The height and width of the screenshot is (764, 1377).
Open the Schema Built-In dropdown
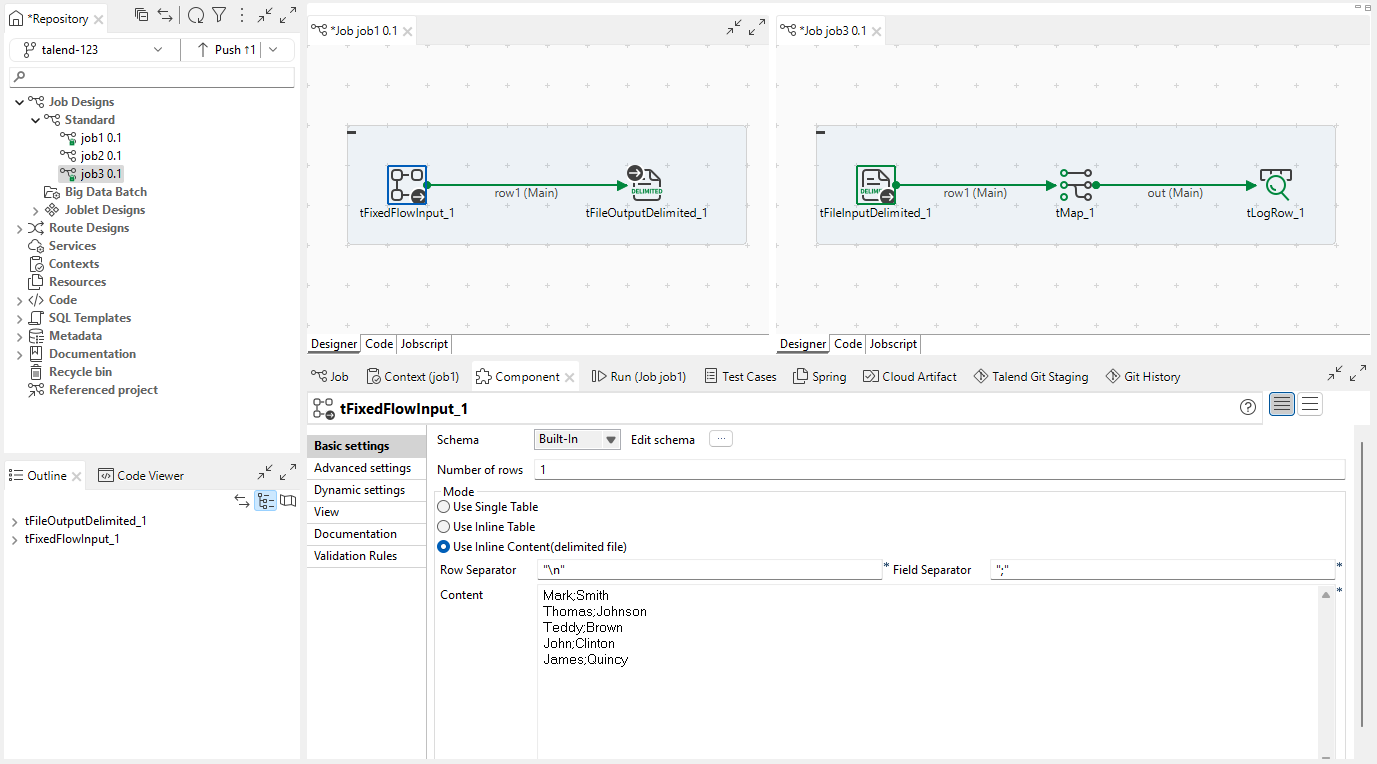[577, 439]
